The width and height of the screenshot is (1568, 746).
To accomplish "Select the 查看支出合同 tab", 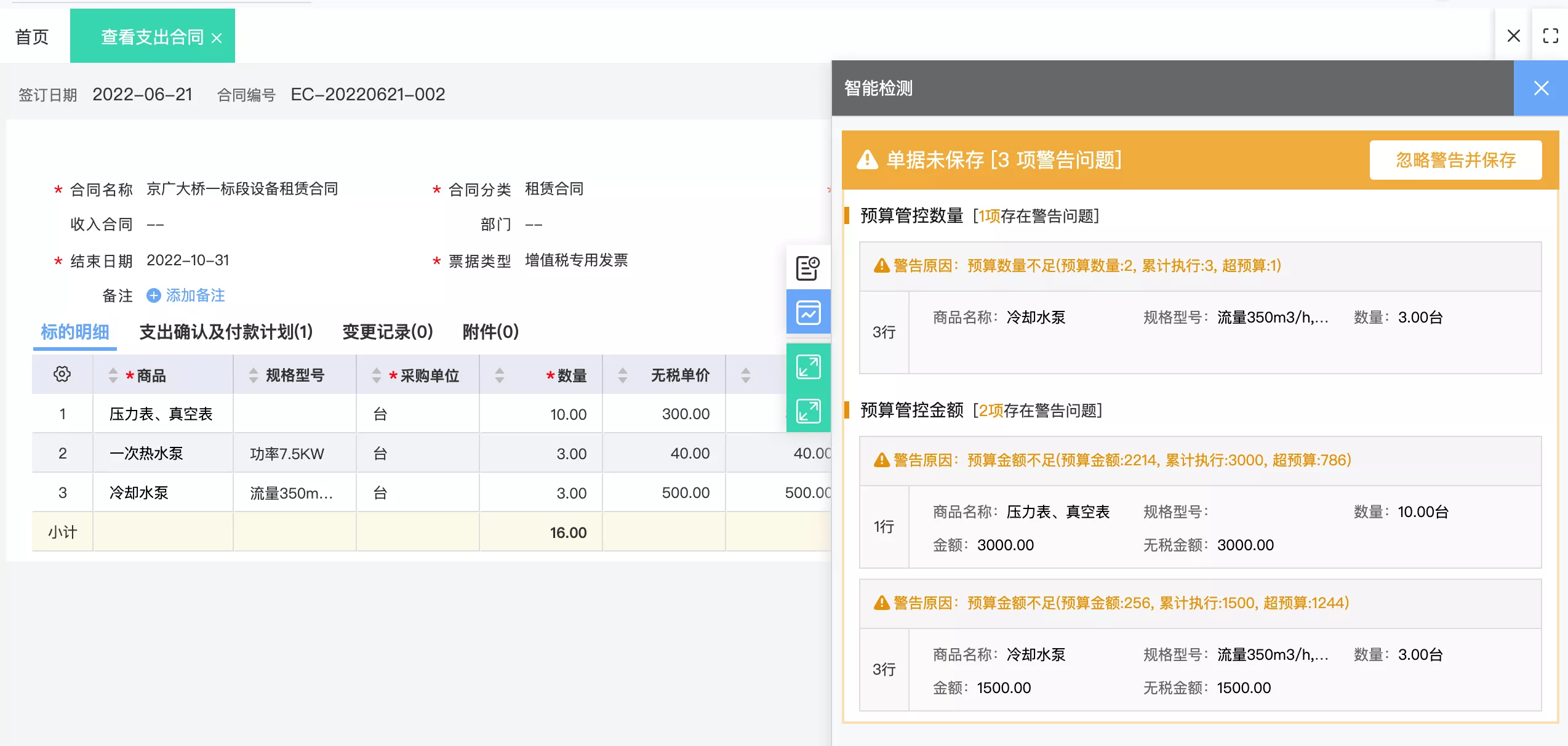I will [152, 37].
